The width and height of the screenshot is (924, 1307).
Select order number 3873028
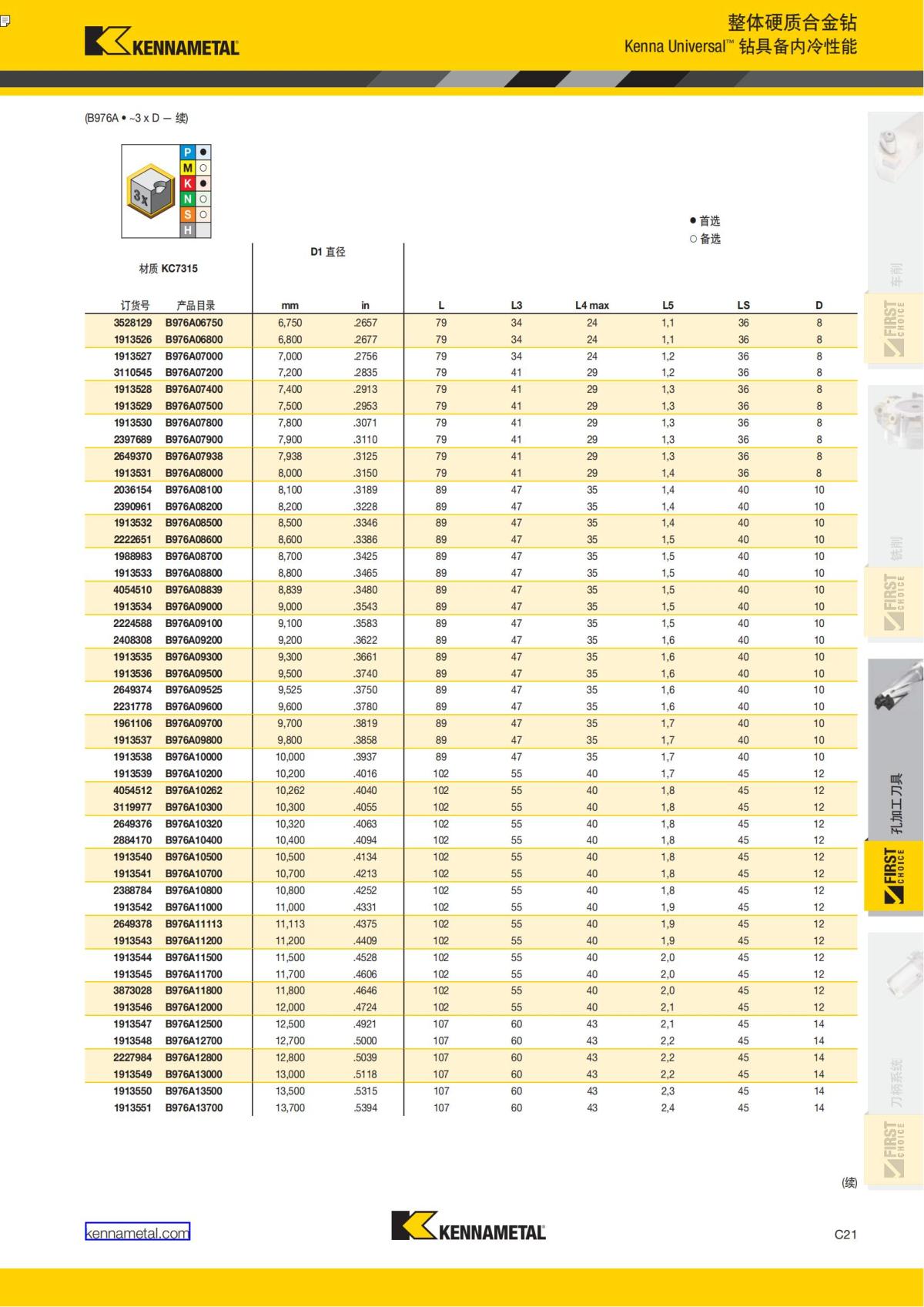pyautogui.click(x=133, y=990)
